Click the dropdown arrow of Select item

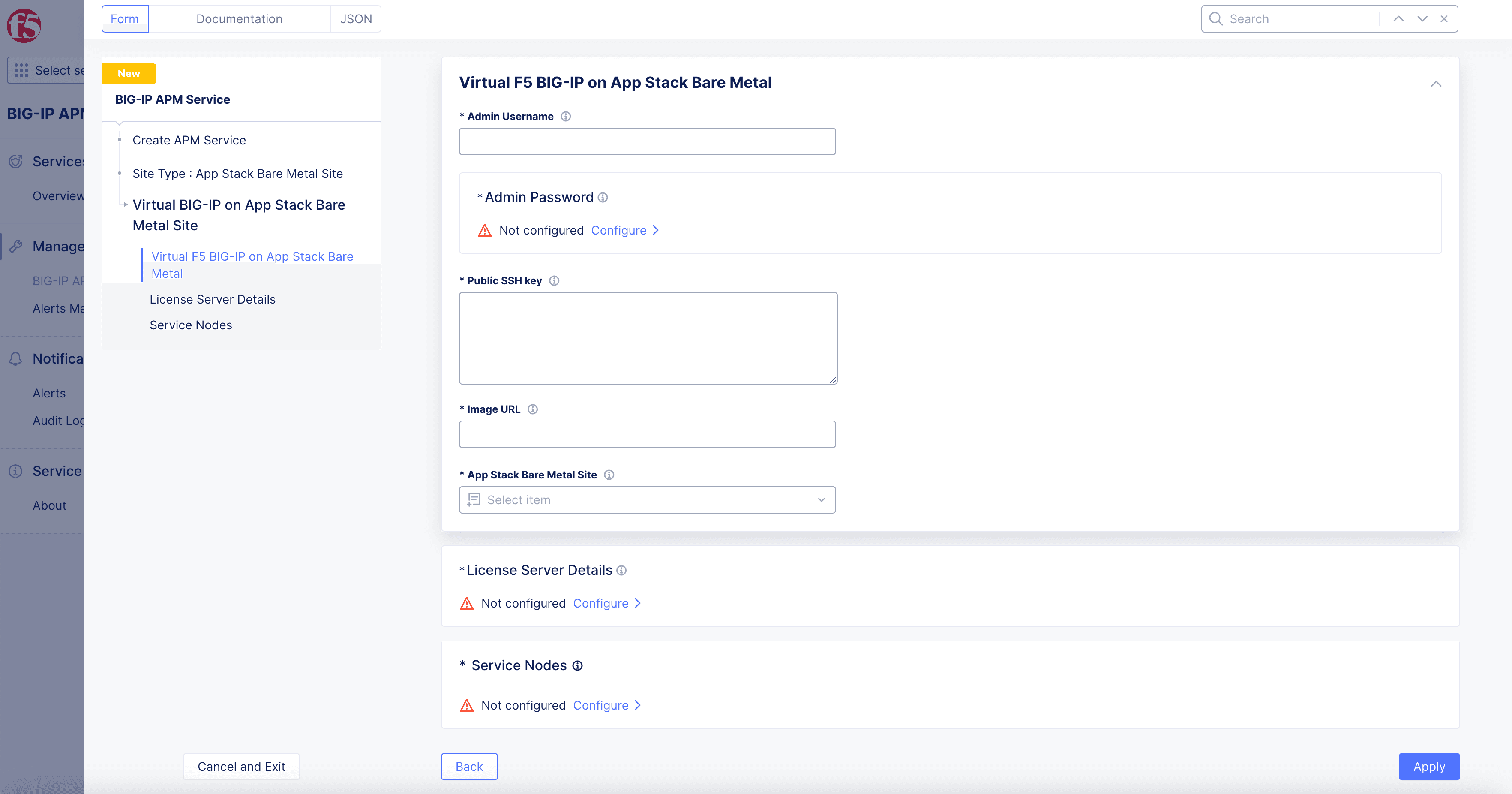821,500
